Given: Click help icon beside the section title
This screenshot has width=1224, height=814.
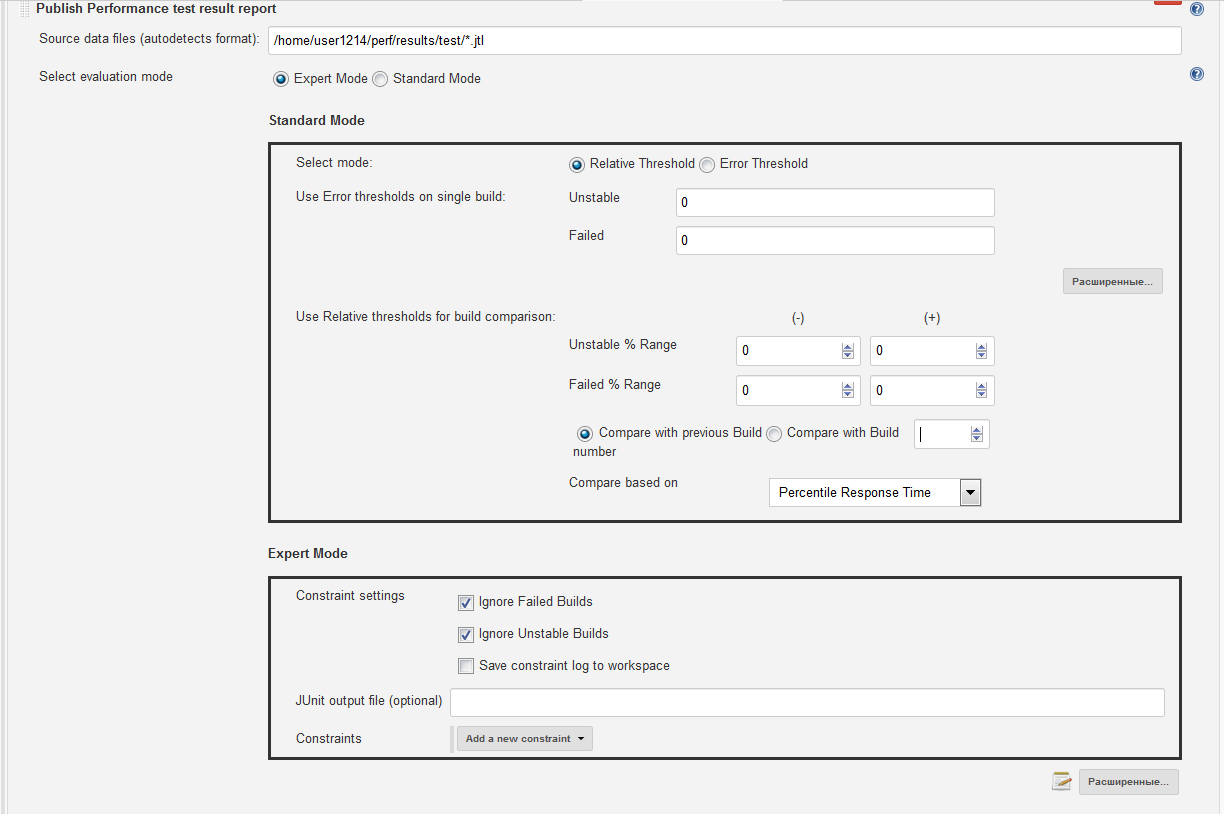Looking at the screenshot, I should coord(1197,9).
